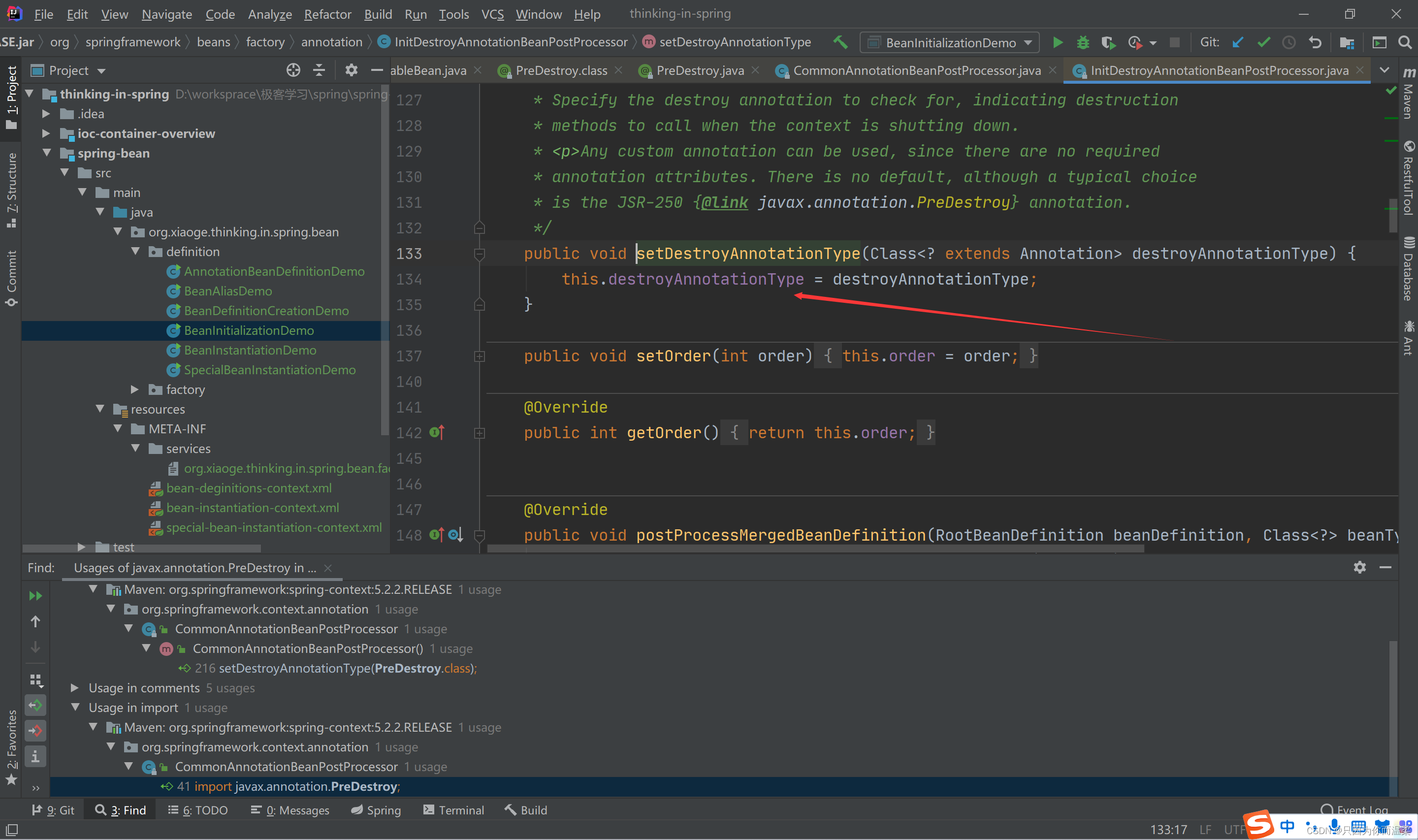Commit changes with green Git checkmark
Image resolution: width=1418 pixels, height=840 pixels.
[x=1263, y=42]
